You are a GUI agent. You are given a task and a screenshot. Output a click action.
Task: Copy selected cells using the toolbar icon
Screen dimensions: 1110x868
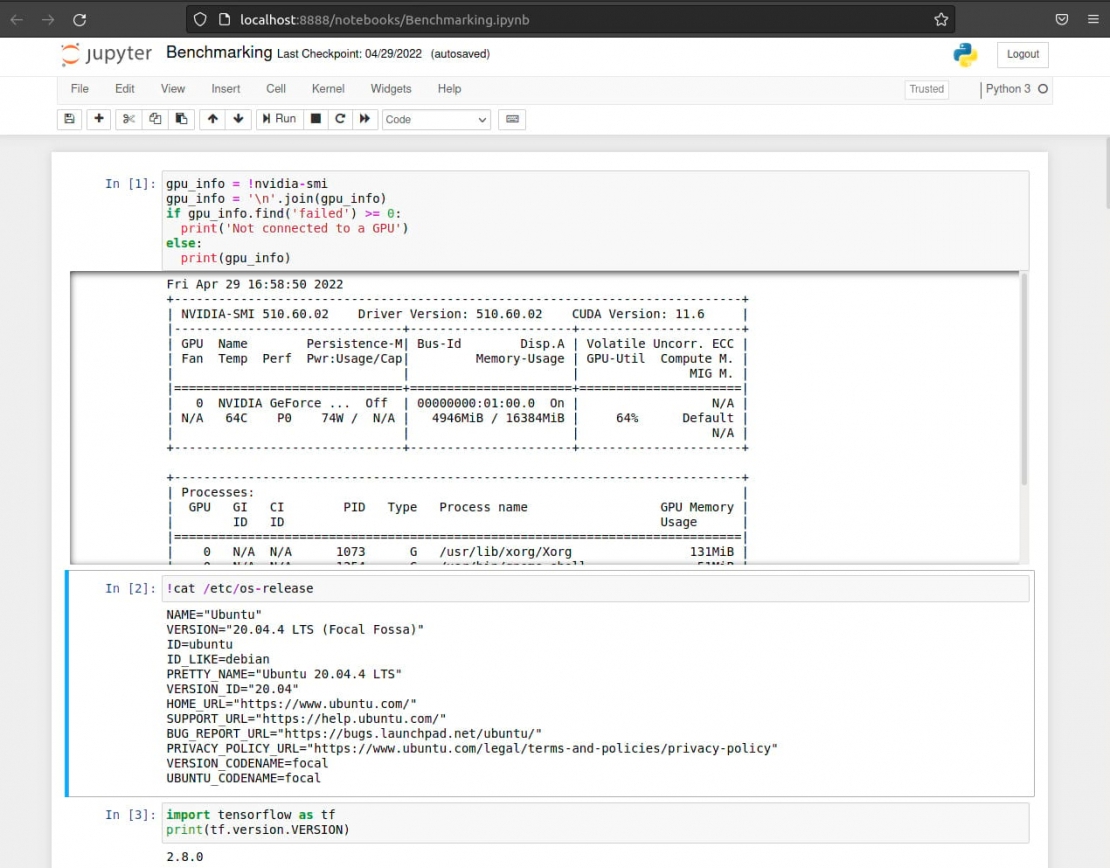155,119
